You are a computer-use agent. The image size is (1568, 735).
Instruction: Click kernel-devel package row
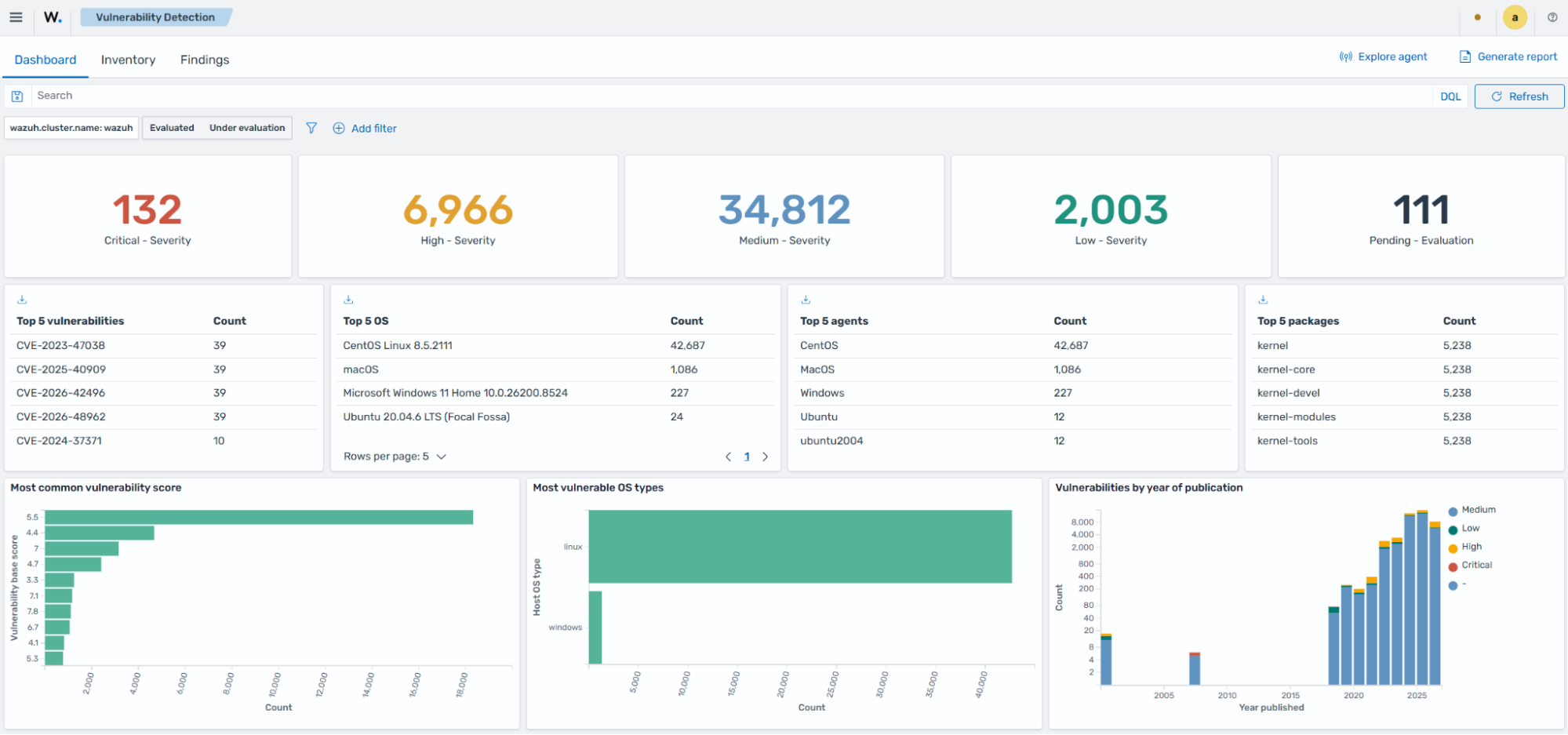1406,393
